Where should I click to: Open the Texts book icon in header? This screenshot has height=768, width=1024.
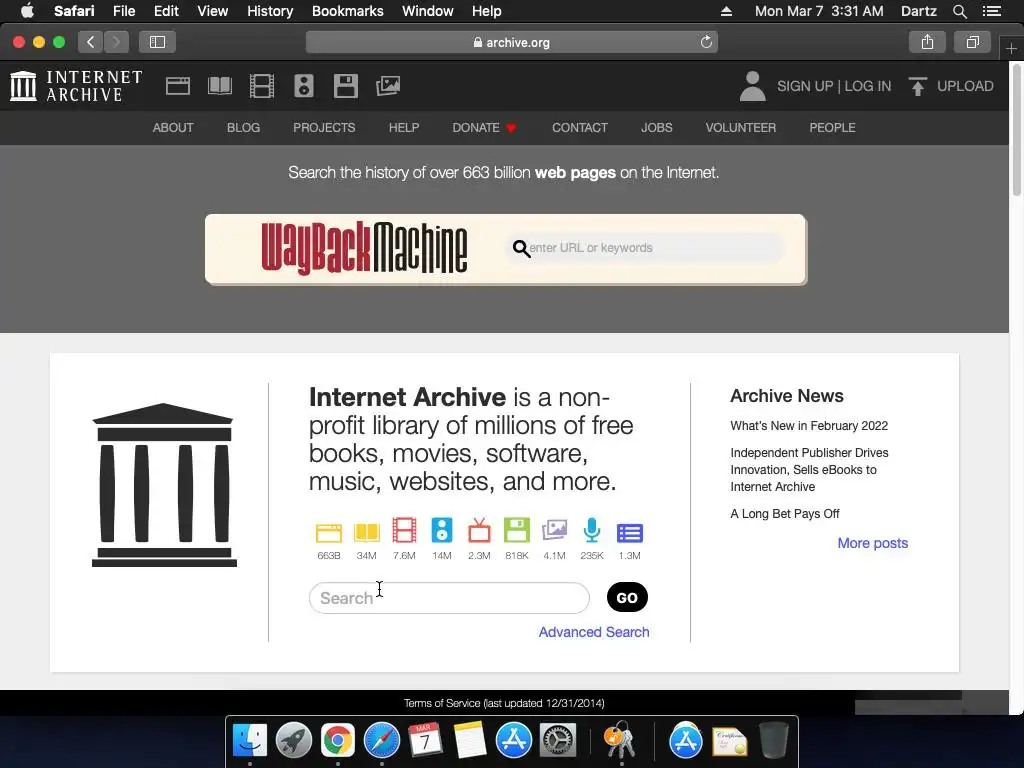pyautogui.click(x=219, y=86)
